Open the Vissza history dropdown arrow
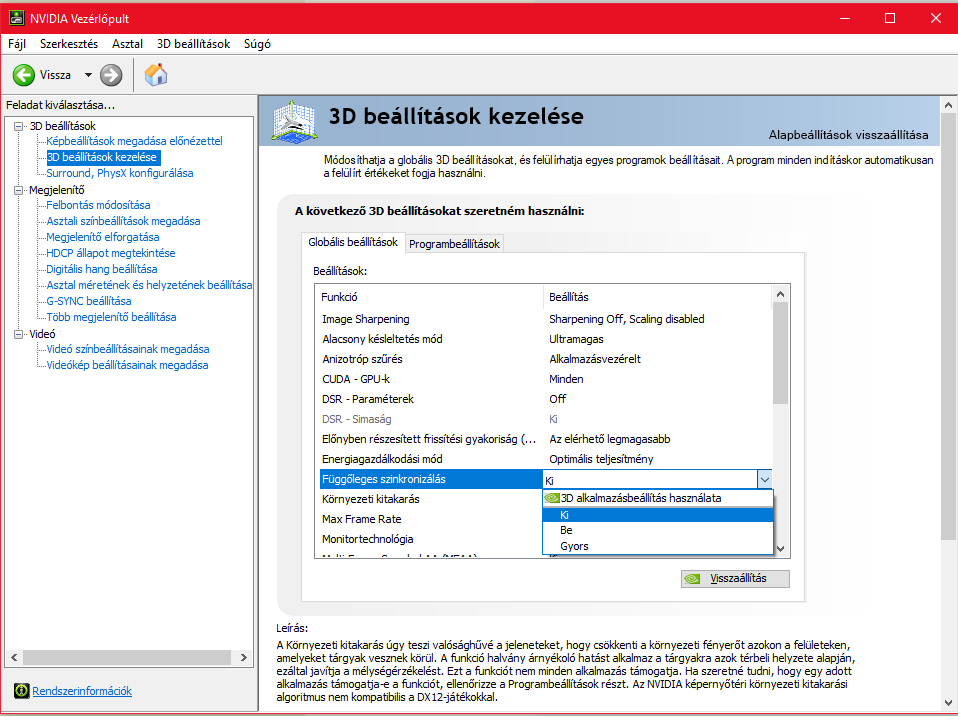This screenshot has height=717, width=958. tap(88, 75)
